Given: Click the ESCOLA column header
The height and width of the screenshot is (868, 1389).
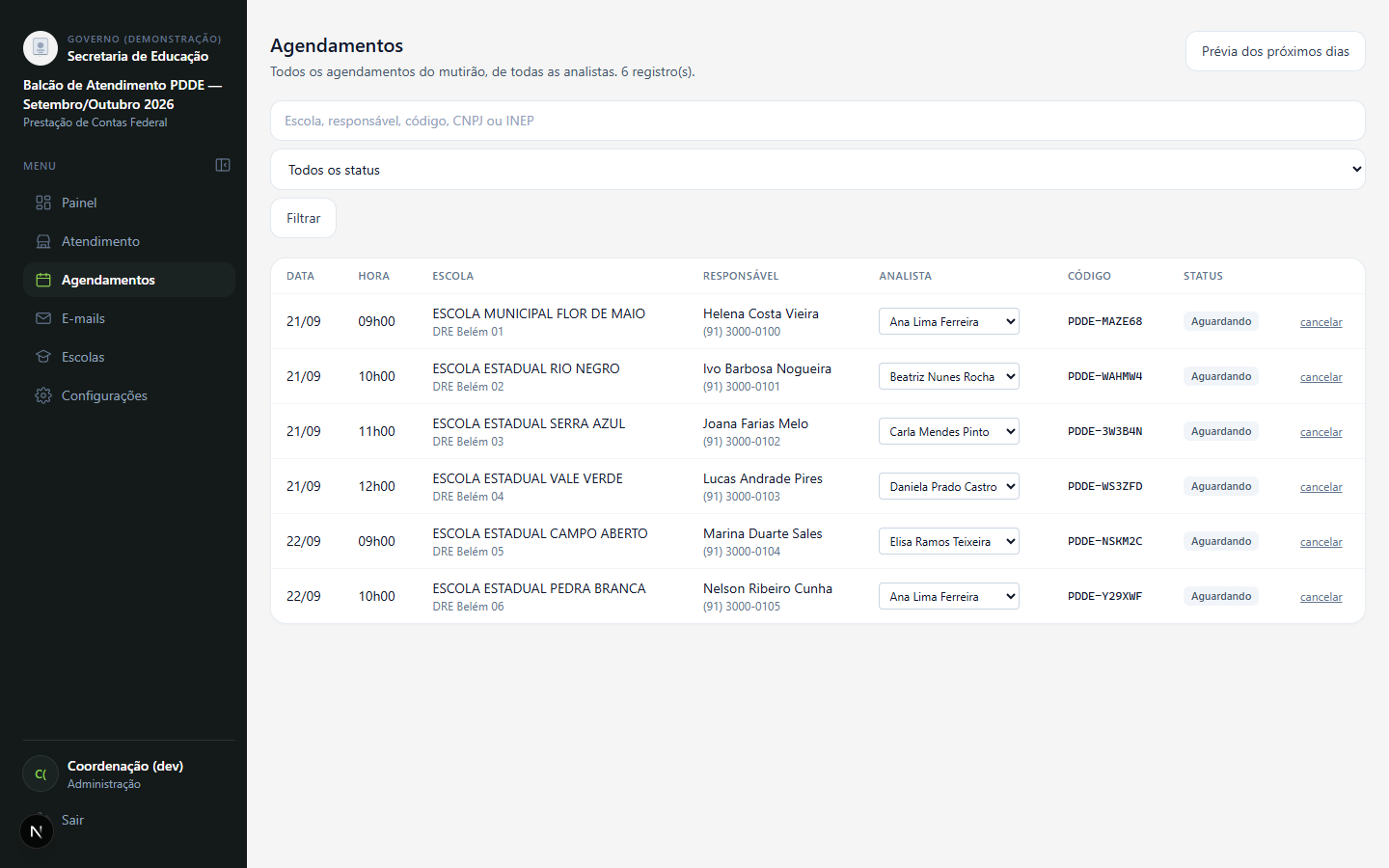Looking at the screenshot, I should tap(452, 276).
